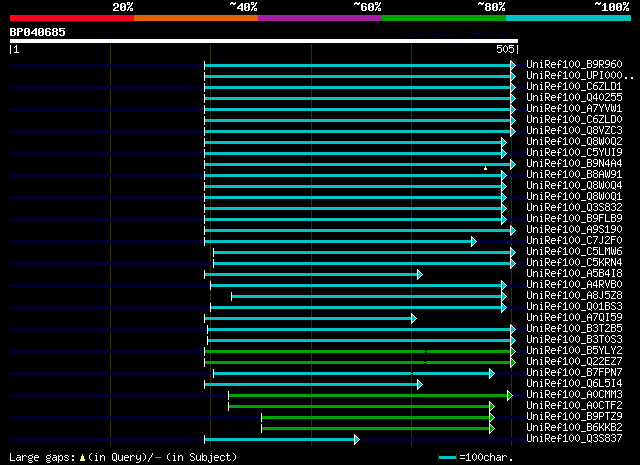Select the UniRef100_B5YLY2 hit name

(x=574, y=350)
